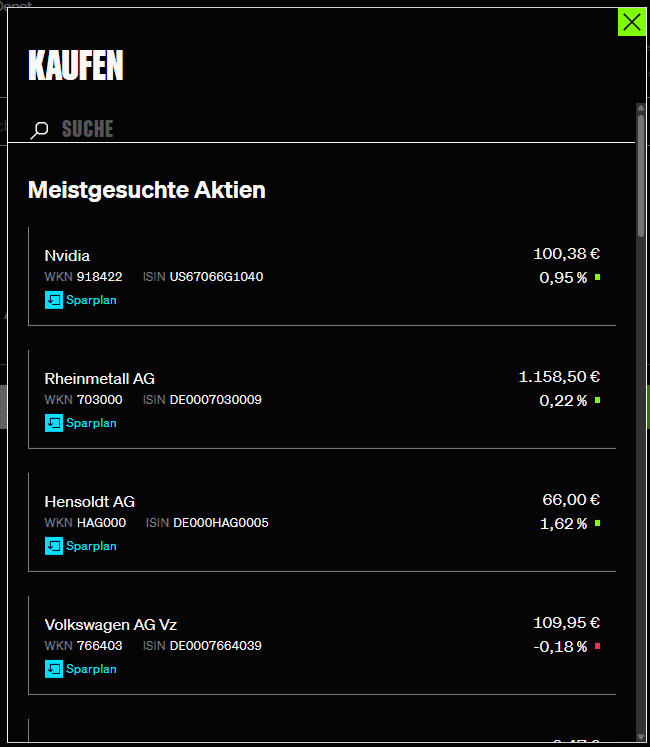This screenshot has height=747, width=650.
Task: Click the Rheinmetall AG Sparplan icon
Action: click(54, 422)
